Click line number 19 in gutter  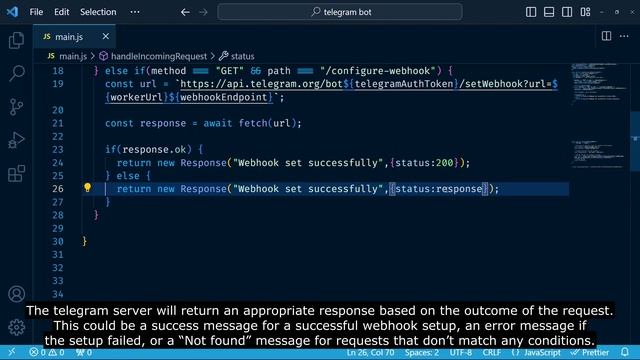point(58,84)
